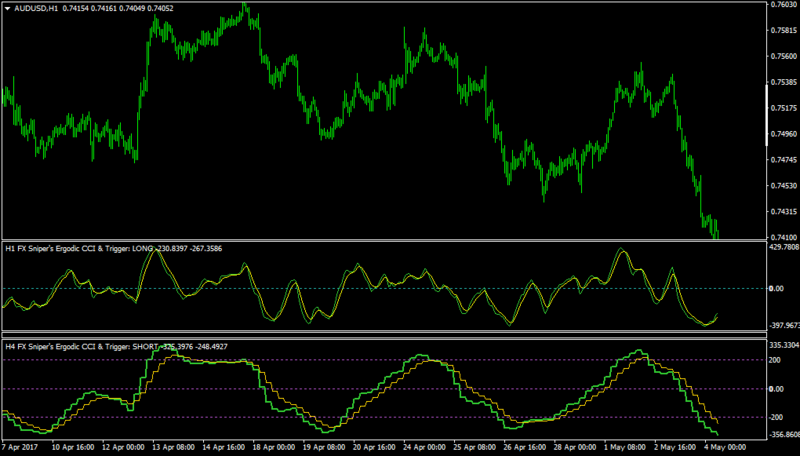Click the 0.74745 price axis label
Image resolution: width=800 pixels, height=456 pixels.
click(783, 160)
